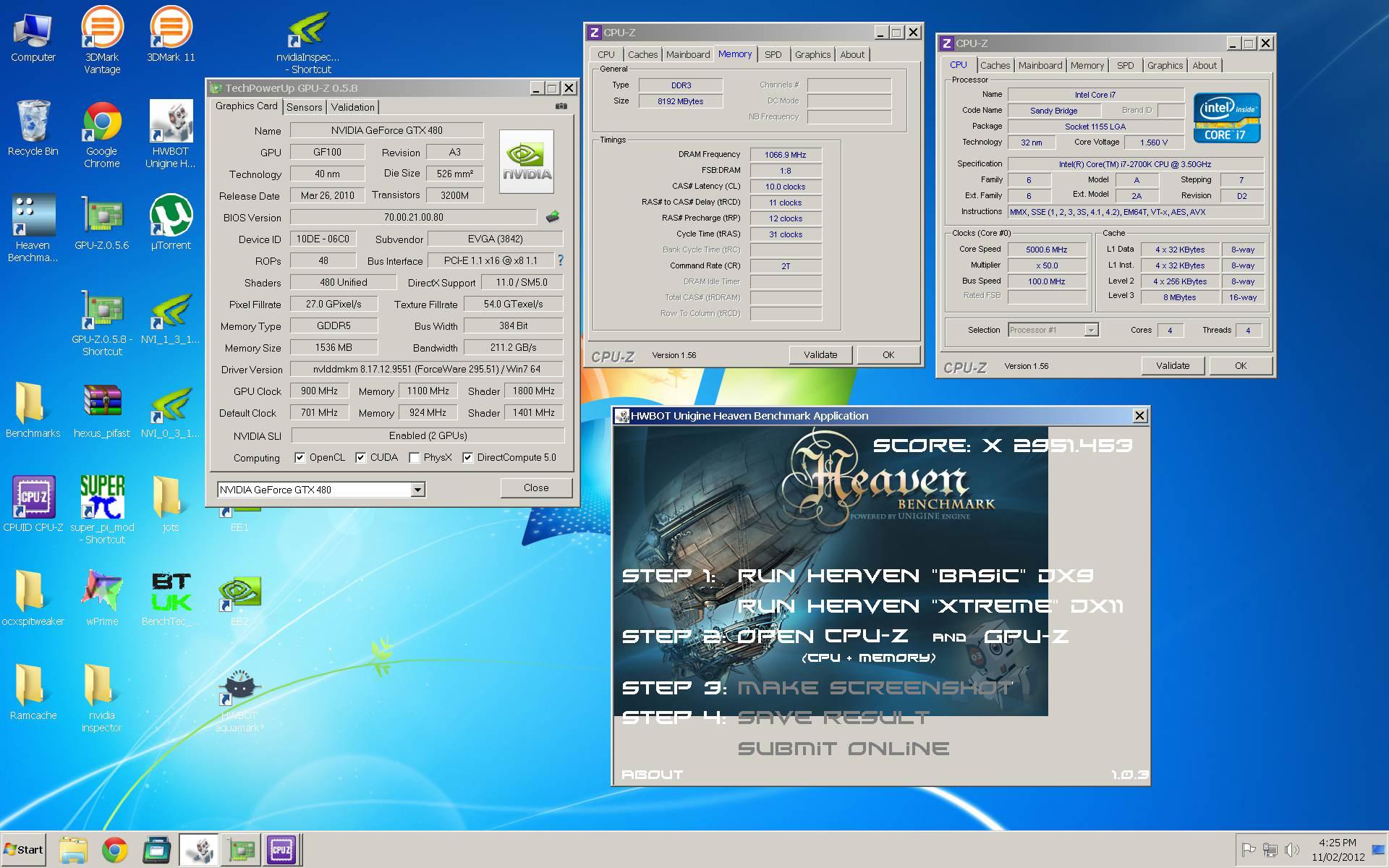Run Heaven Xtreme DX11 benchmark

930,606
